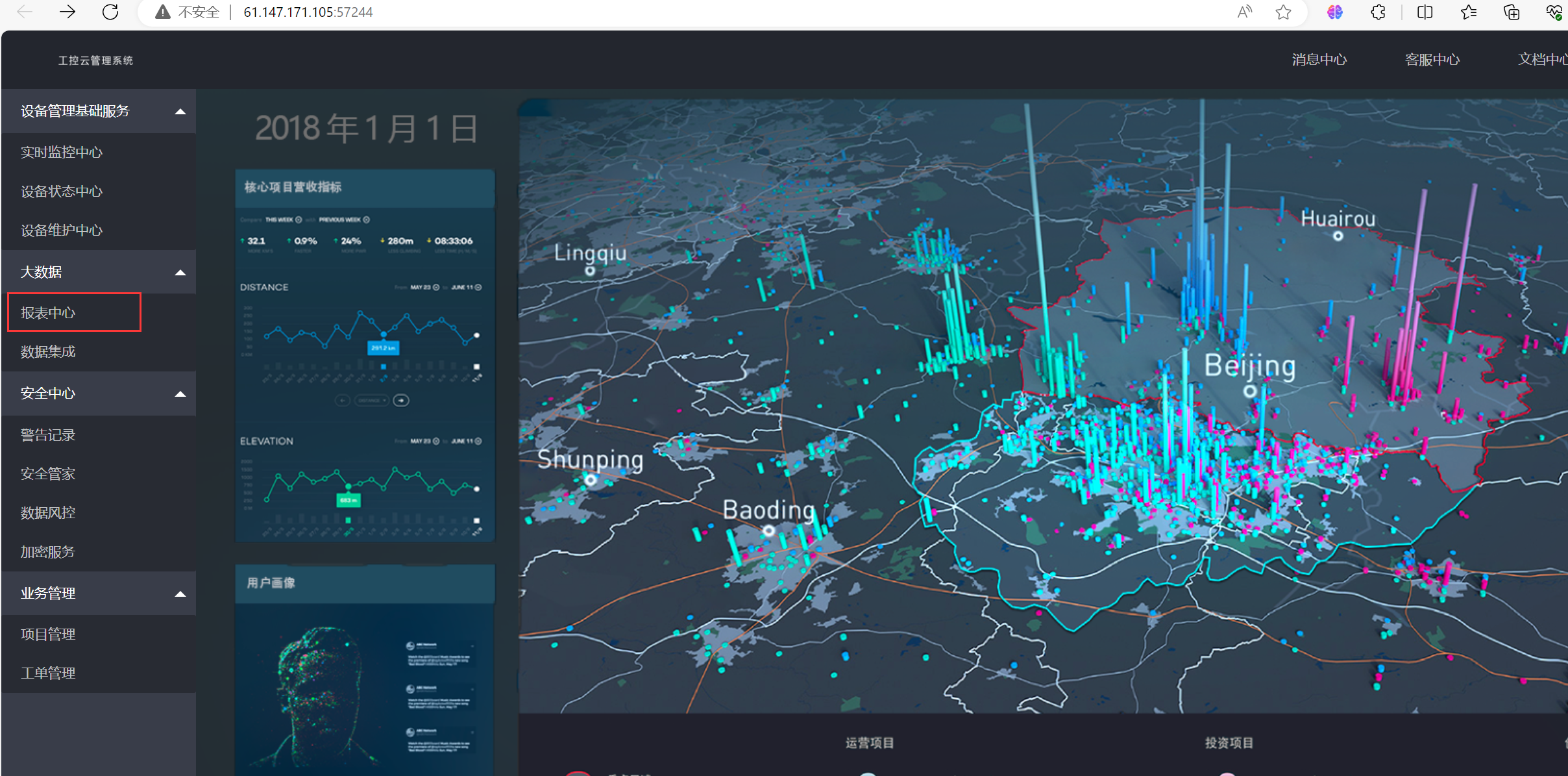The height and width of the screenshot is (776, 1568).
Task: Go to 消息中心 in top navigation
Action: coord(1319,60)
